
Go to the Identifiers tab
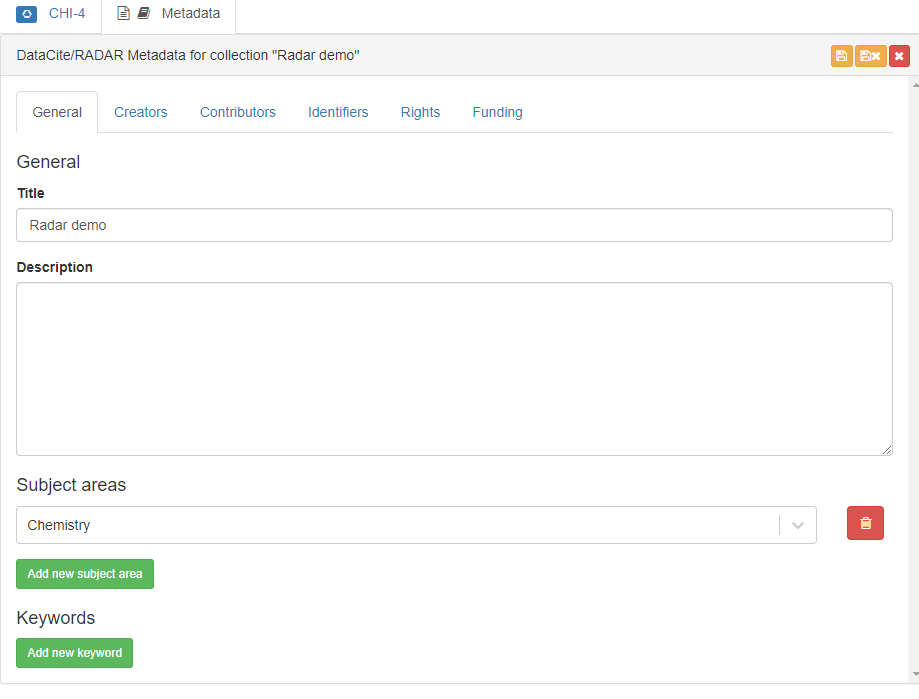tap(338, 112)
